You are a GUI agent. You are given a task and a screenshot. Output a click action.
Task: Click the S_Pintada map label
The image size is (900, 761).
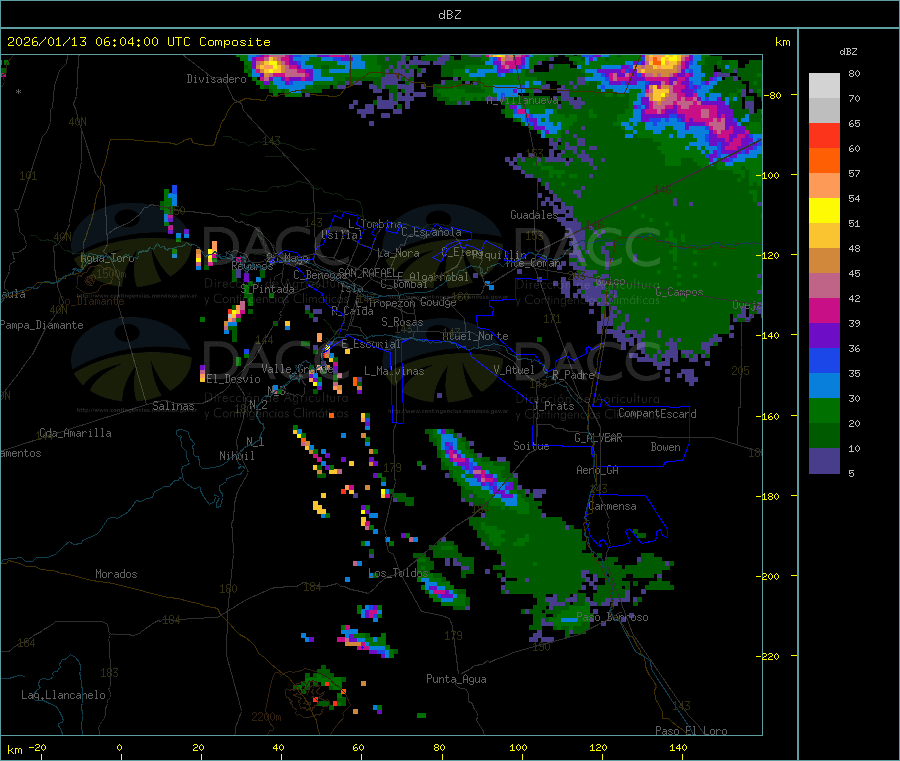pyautogui.click(x=267, y=289)
